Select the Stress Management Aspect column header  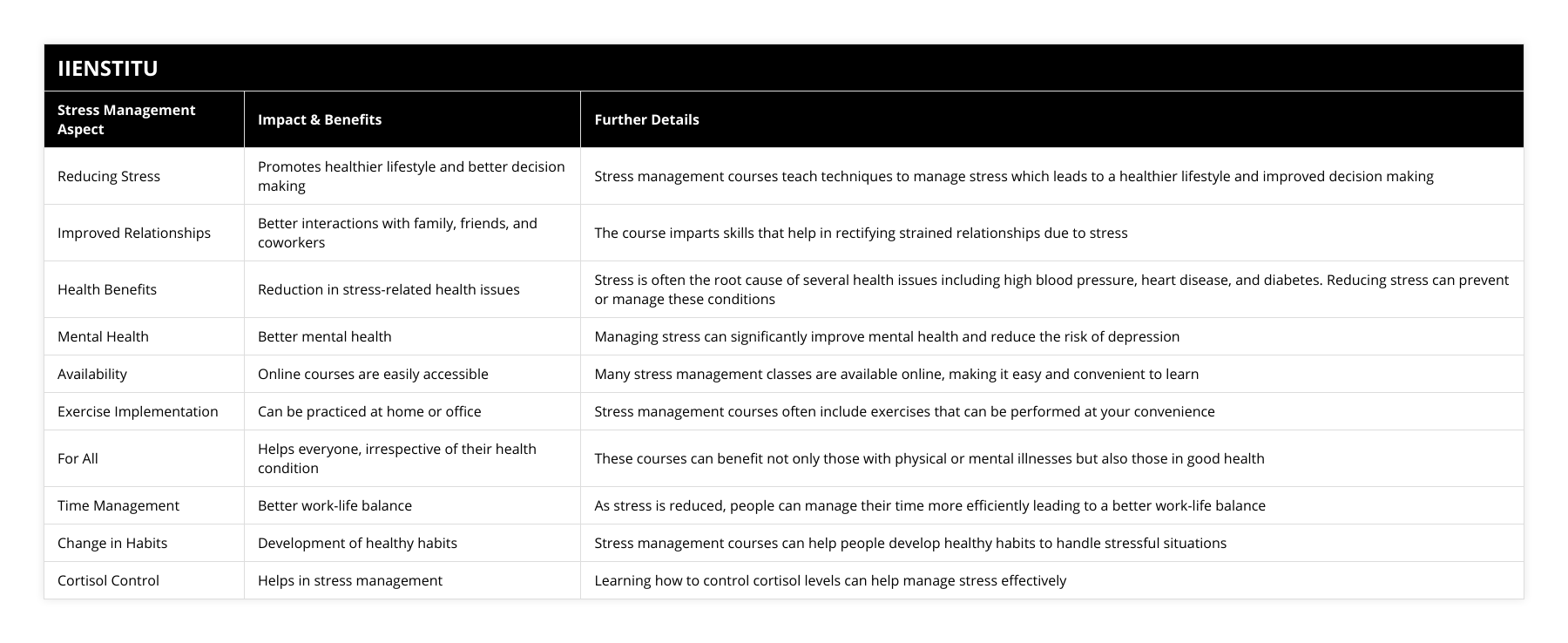[x=126, y=119]
